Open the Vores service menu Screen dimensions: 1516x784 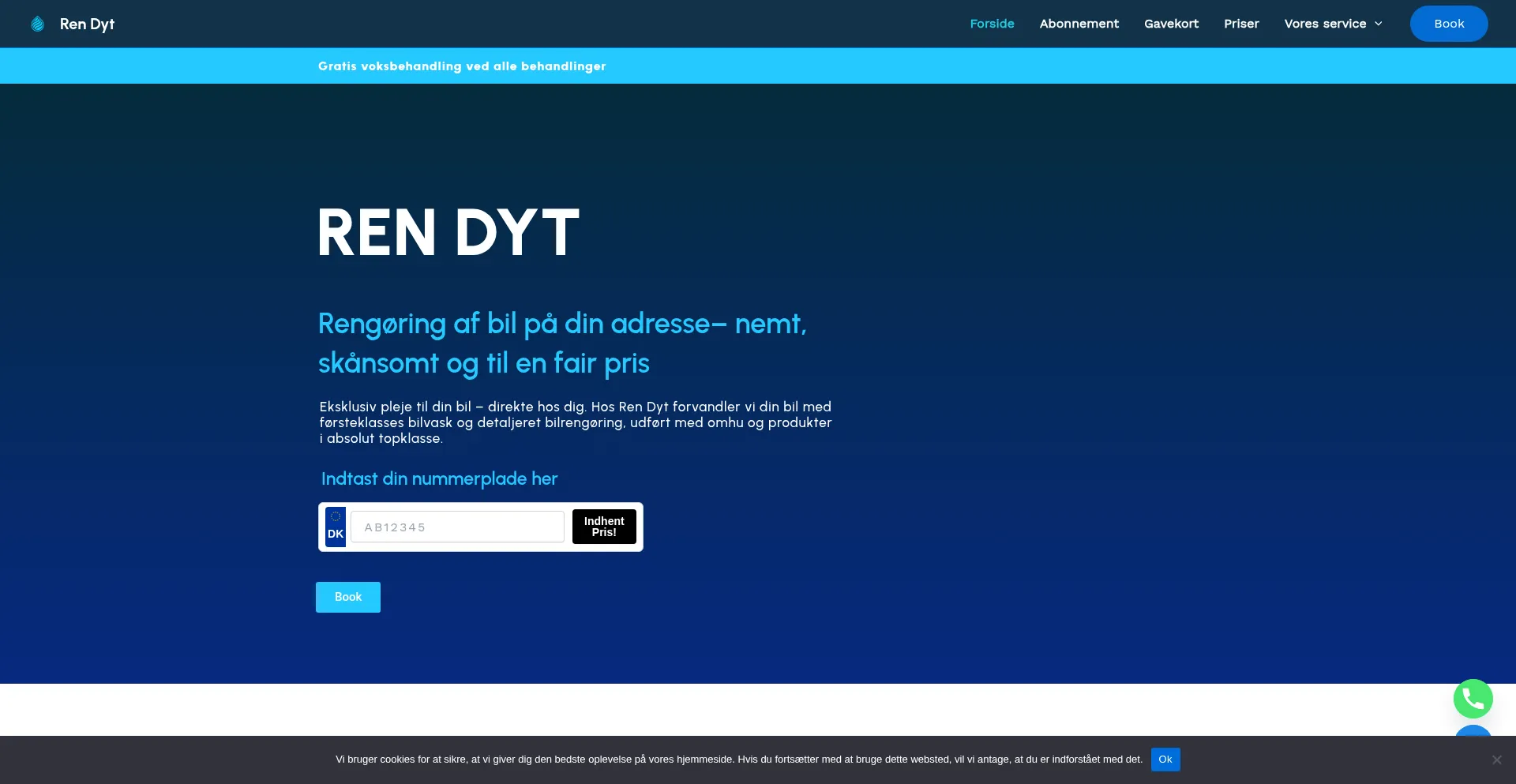pos(1325,24)
